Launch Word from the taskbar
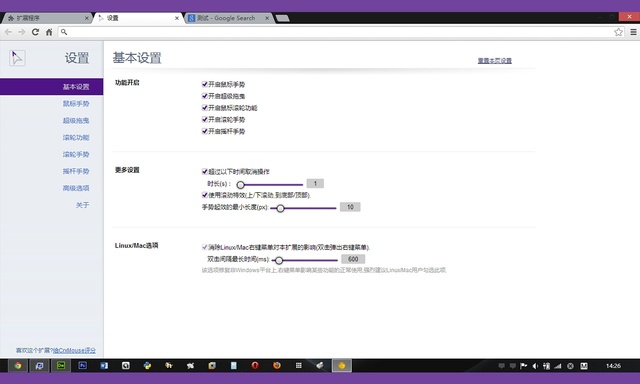 point(104,366)
